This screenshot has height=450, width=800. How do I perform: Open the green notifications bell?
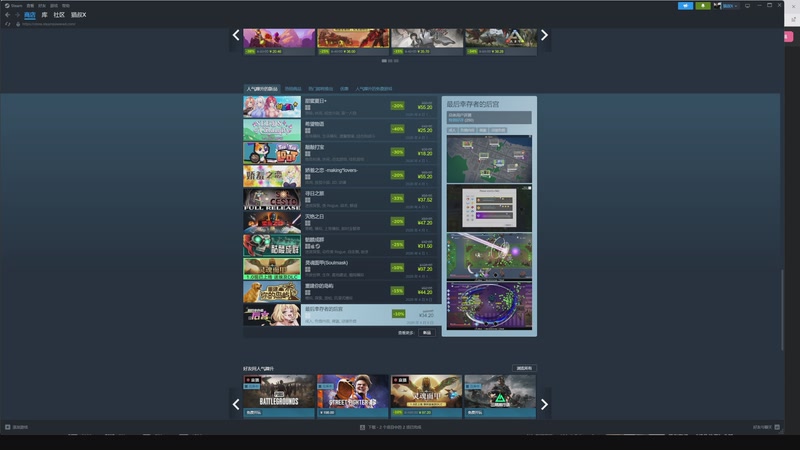pos(703,6)
